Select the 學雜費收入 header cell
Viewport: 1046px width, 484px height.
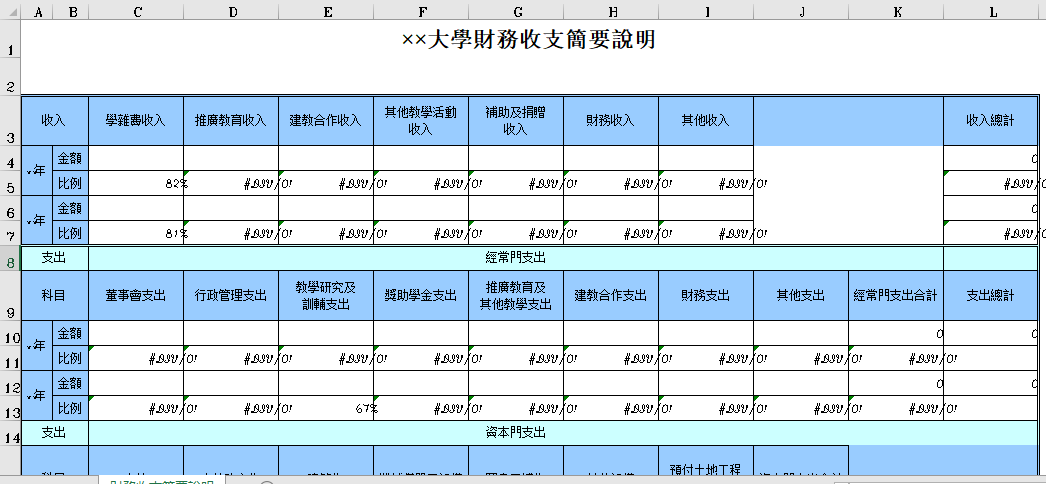136,121
